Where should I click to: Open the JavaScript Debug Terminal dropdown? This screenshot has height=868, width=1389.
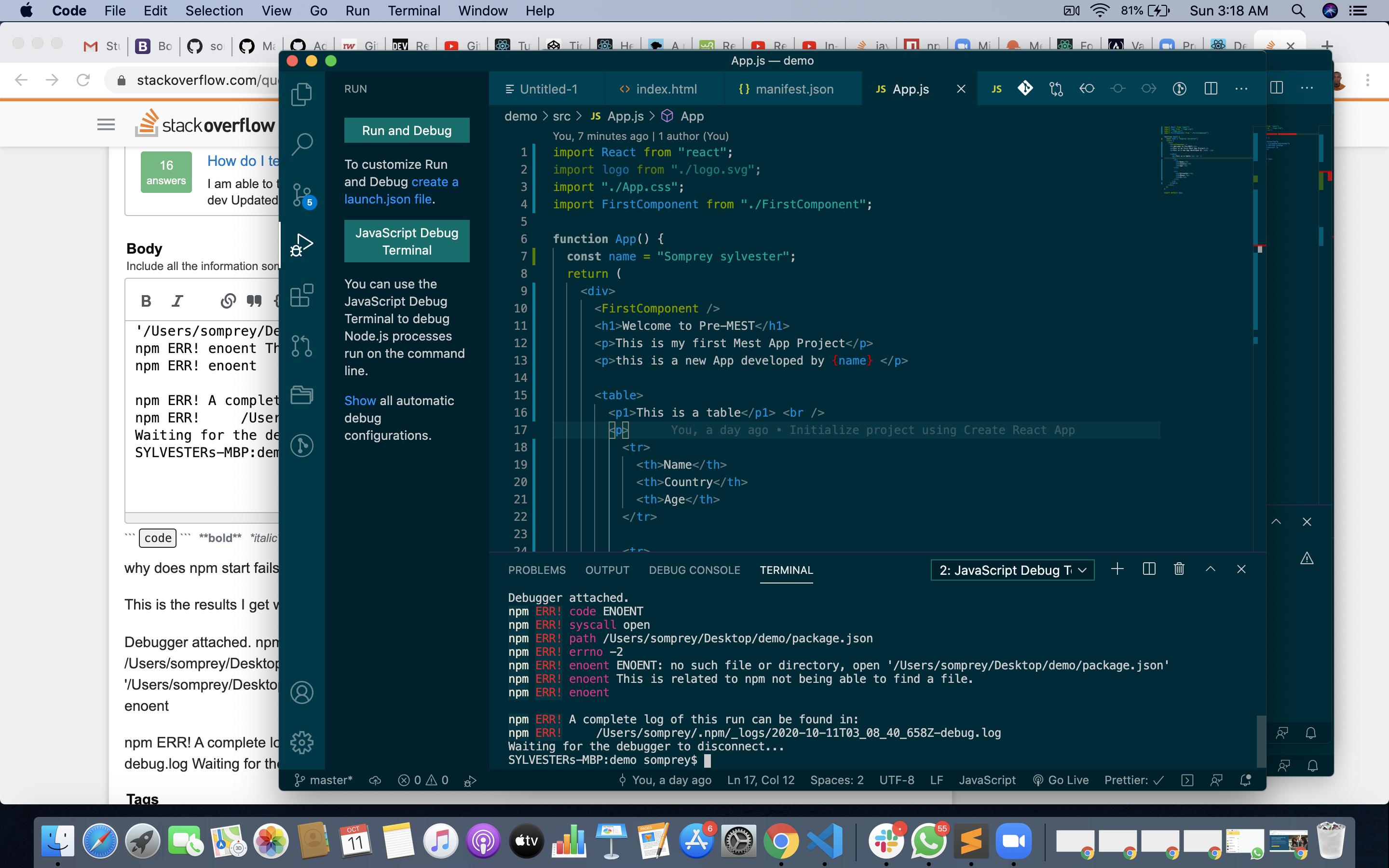[x=1012, y=570]
